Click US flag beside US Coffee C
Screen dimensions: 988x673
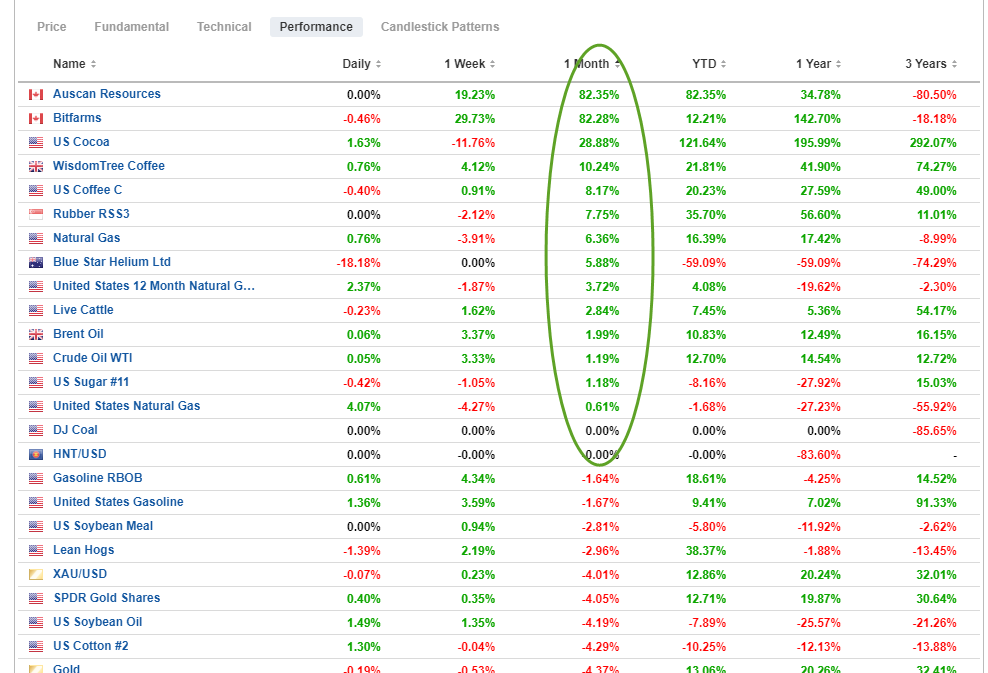click(36, 190)
